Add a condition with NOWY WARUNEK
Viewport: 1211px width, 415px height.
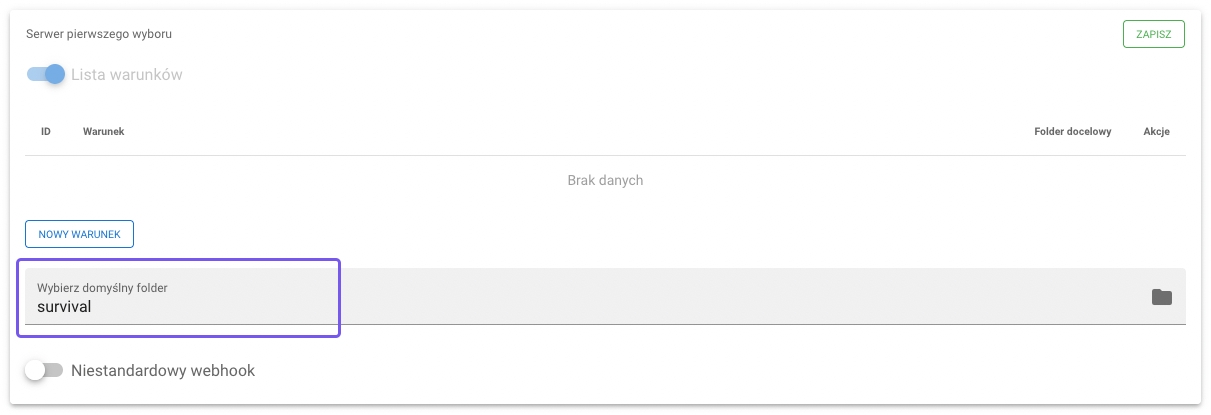coord(79,234)
